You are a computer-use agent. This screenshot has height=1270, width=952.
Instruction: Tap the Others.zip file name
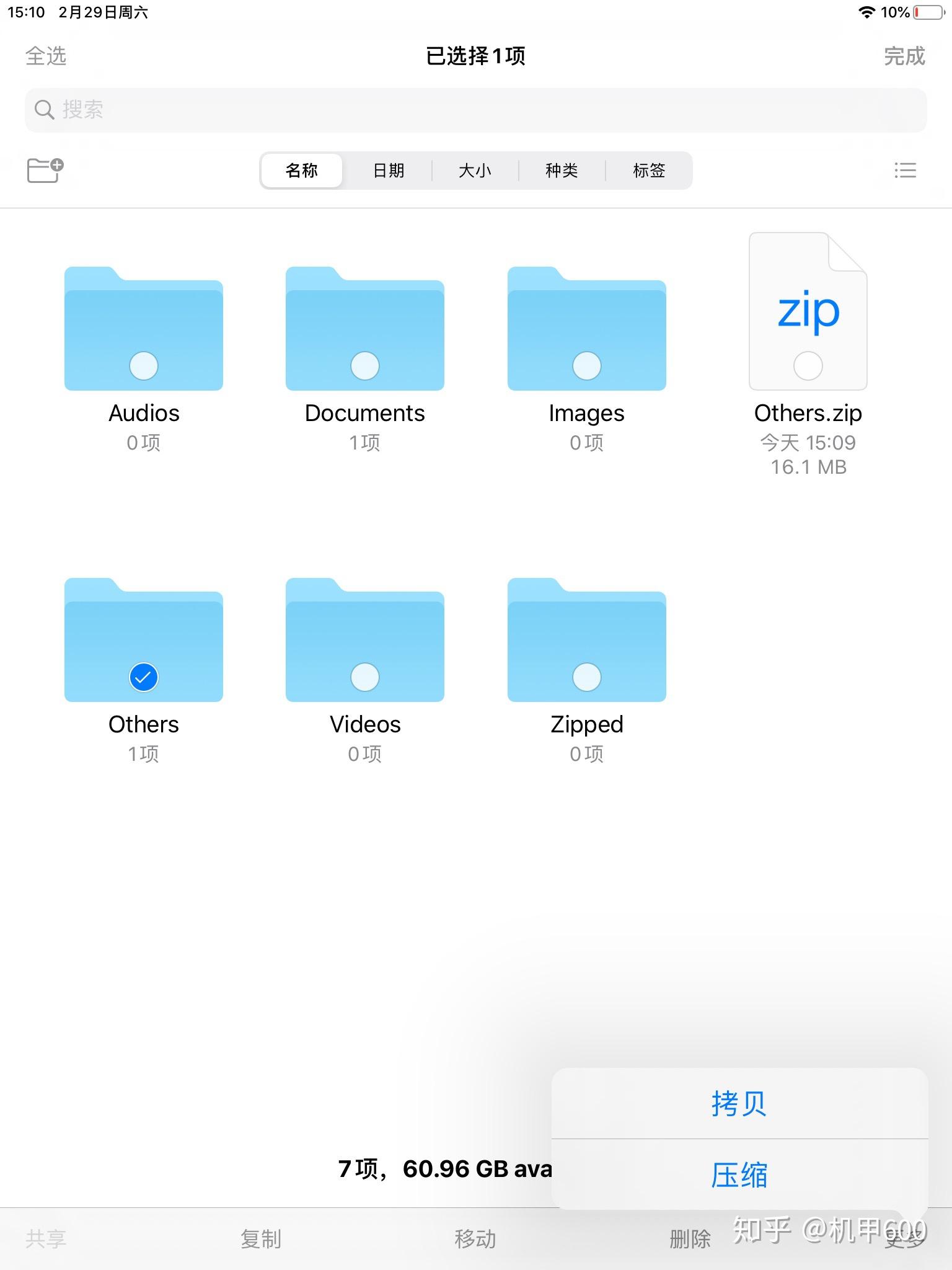pyautogui.click(x=808, y=413)
